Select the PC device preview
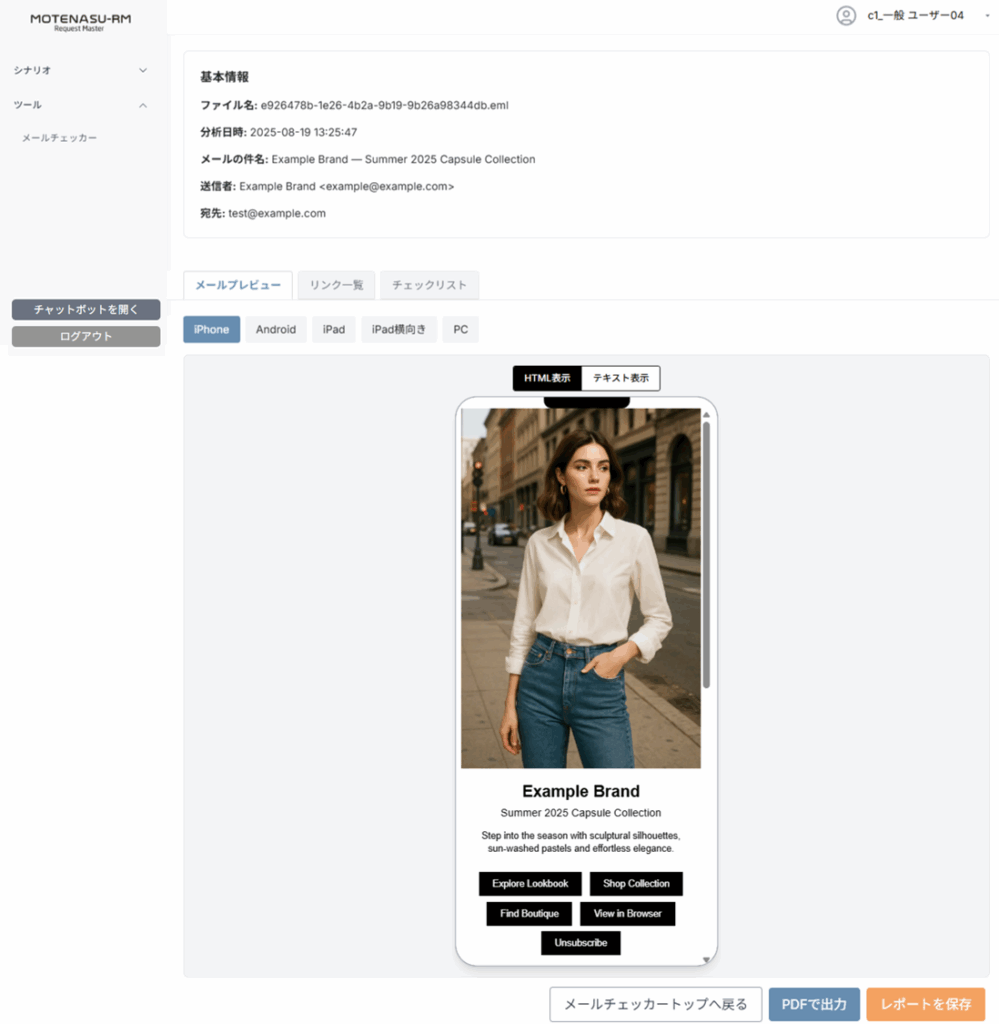The height and width of the screenshot is (1024, 999). (x=460, y=329)
